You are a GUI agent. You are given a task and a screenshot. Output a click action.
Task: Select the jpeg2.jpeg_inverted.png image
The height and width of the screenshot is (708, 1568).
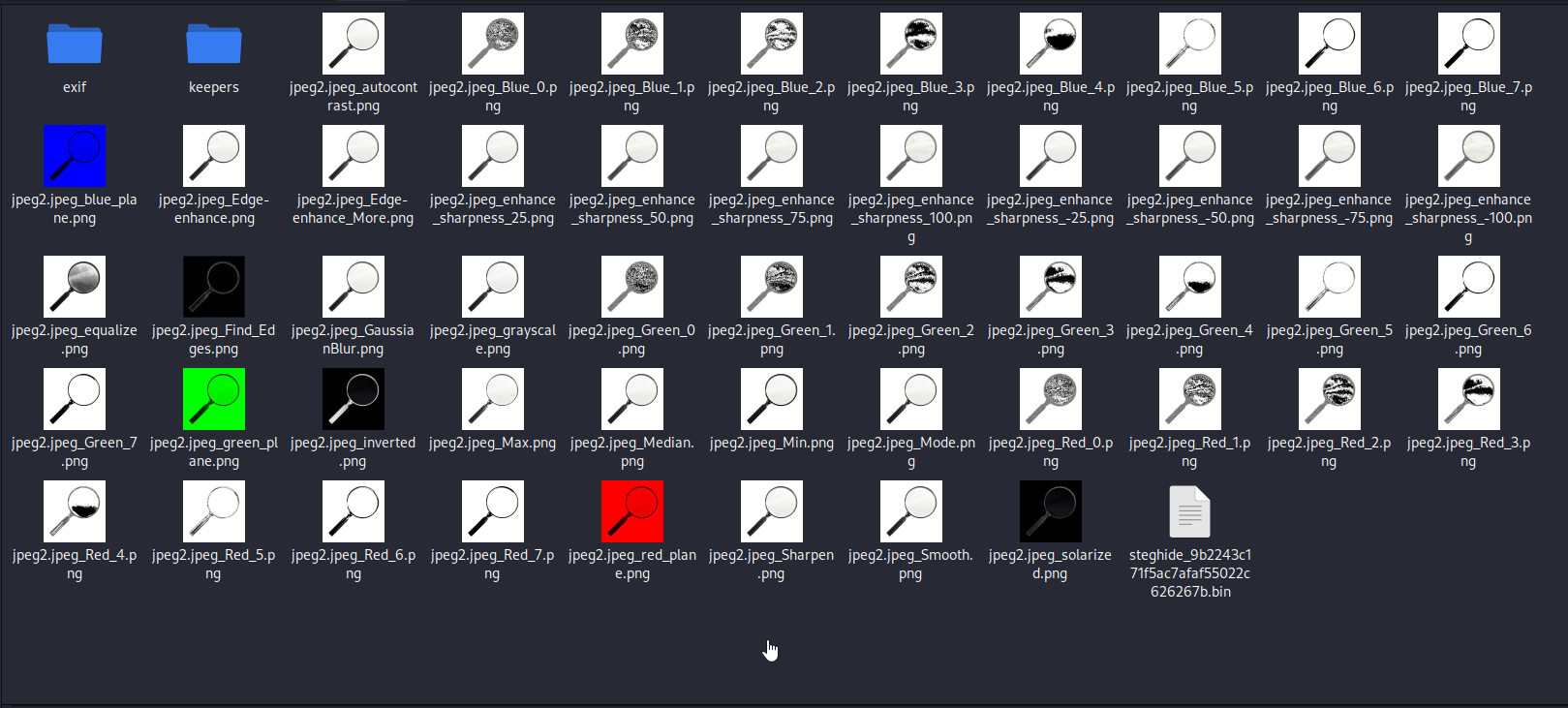pyautogui.click(x=354, y=399)
